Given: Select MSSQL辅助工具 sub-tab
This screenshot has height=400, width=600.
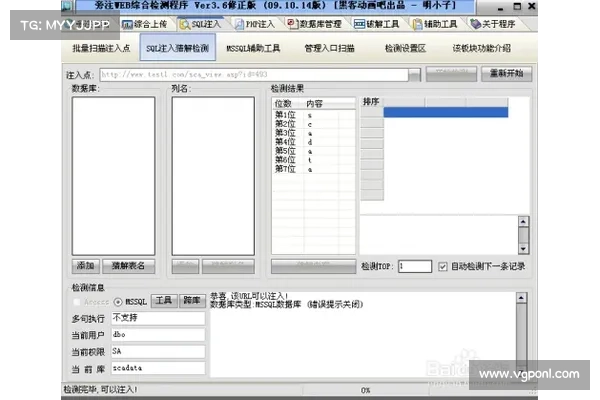Looking at the screenshot, I should (253, 48).
